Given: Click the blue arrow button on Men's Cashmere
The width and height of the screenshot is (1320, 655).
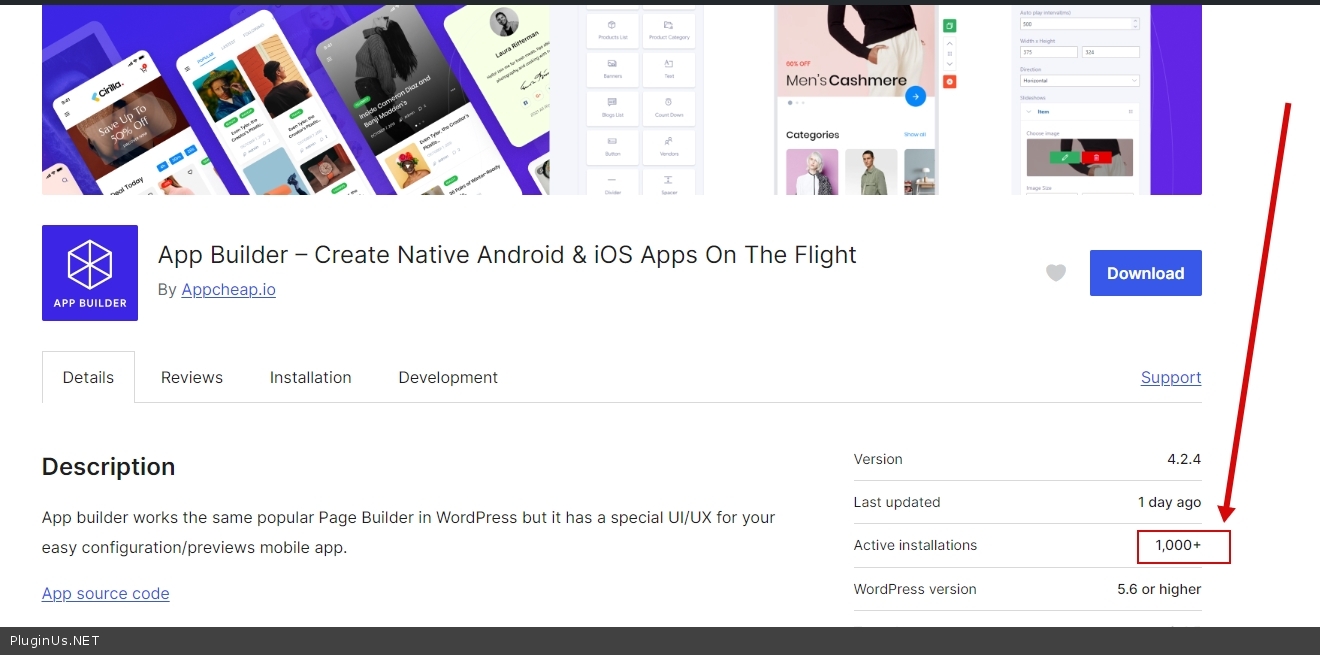Looking at the screenshot, I should tap(914, 97).
